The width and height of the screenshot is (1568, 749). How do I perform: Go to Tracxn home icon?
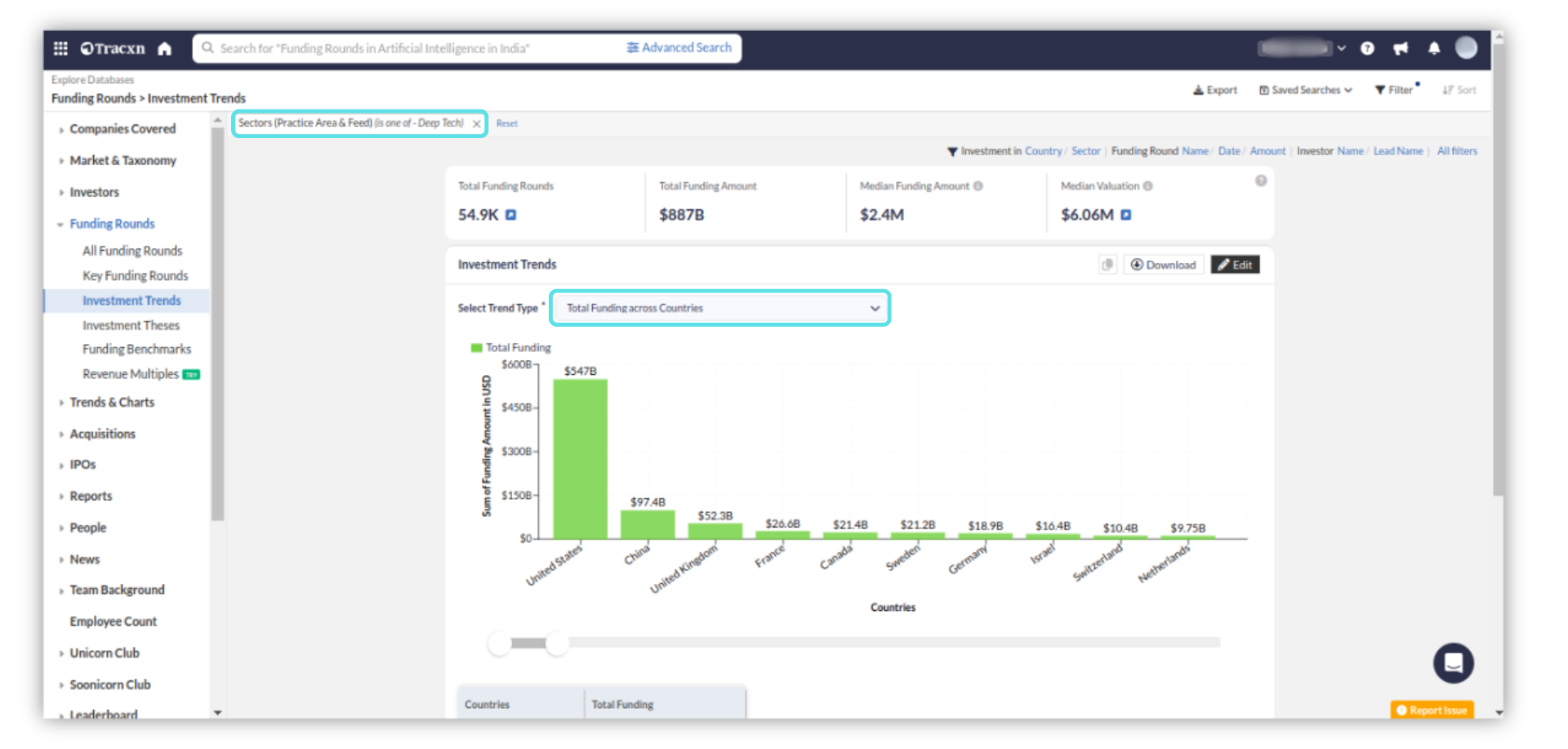165,48
